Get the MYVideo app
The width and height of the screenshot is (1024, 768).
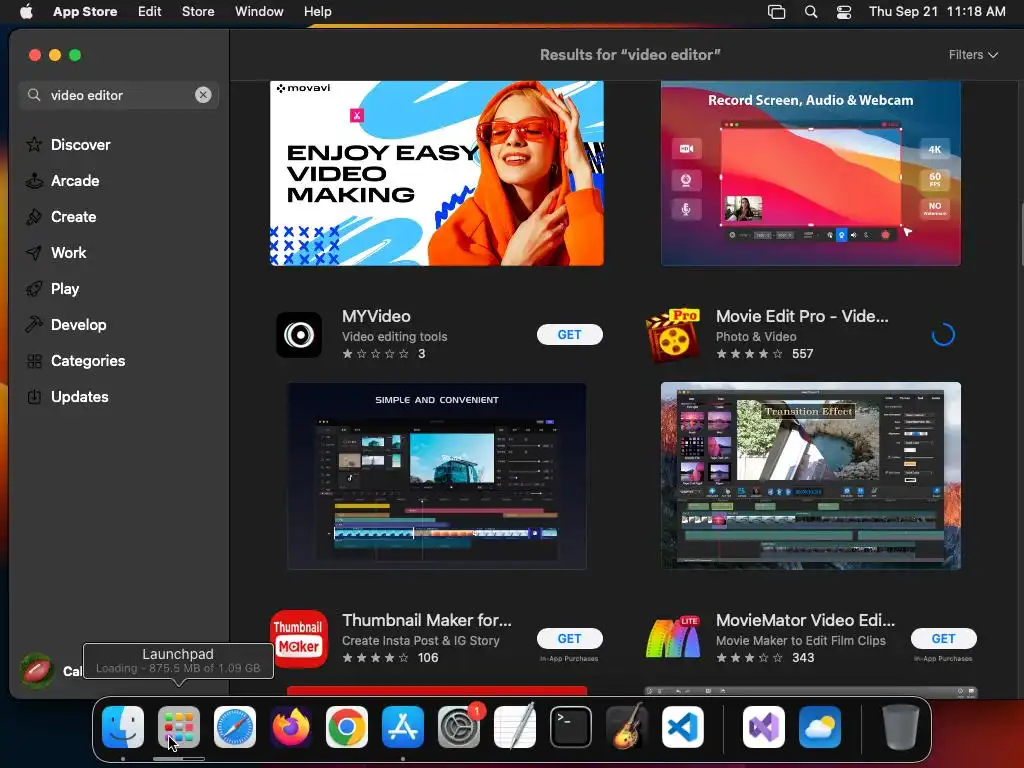[569, 334]
